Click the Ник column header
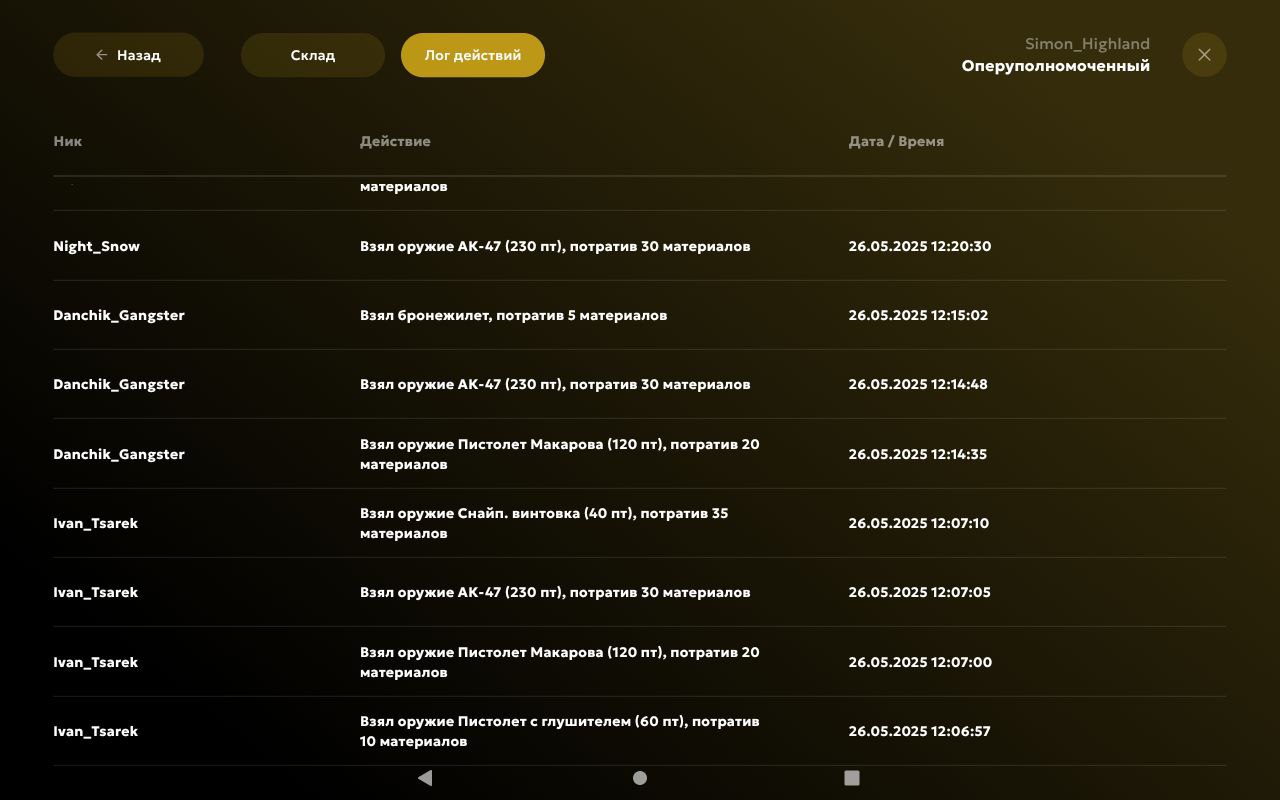This screenshot has width=1280, height=800. pos(68,141)
